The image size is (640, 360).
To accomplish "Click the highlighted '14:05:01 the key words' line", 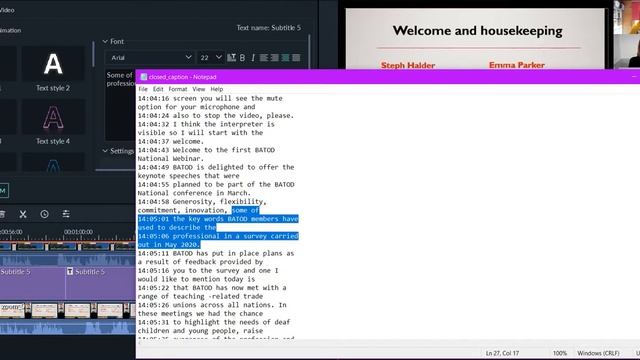I will [218, 219].
